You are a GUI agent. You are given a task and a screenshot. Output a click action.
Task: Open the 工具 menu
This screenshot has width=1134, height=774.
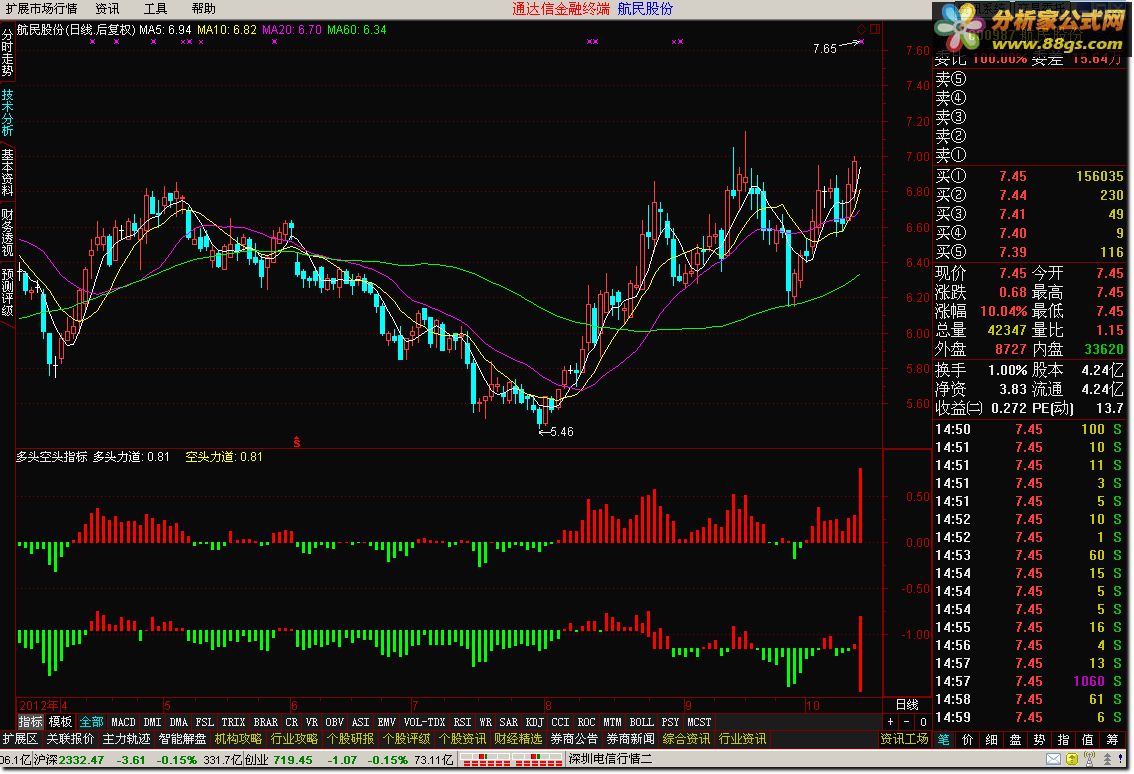pyautogui.click(x=155, y=9)
